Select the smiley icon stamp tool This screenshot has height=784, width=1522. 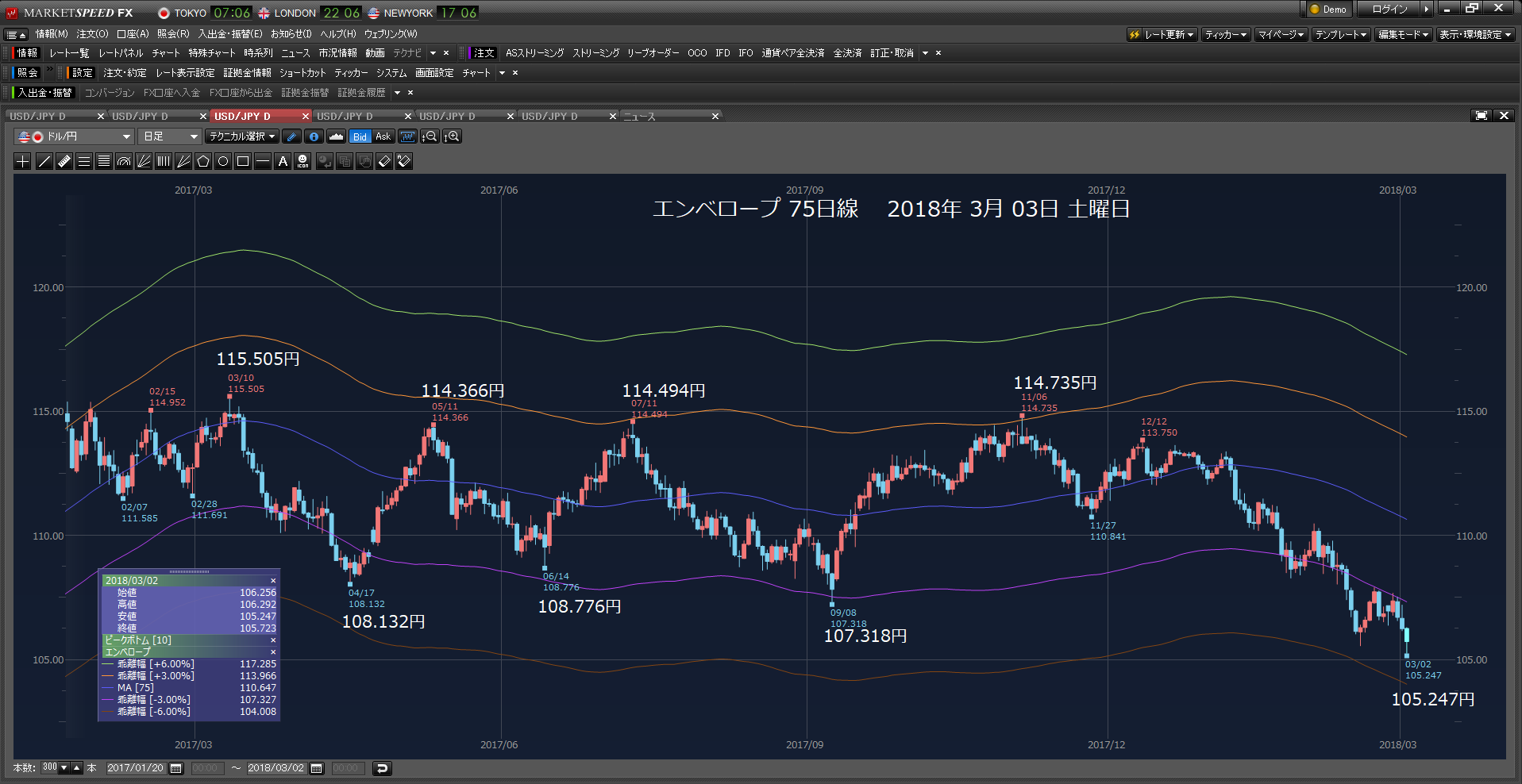tap(302, 162)
